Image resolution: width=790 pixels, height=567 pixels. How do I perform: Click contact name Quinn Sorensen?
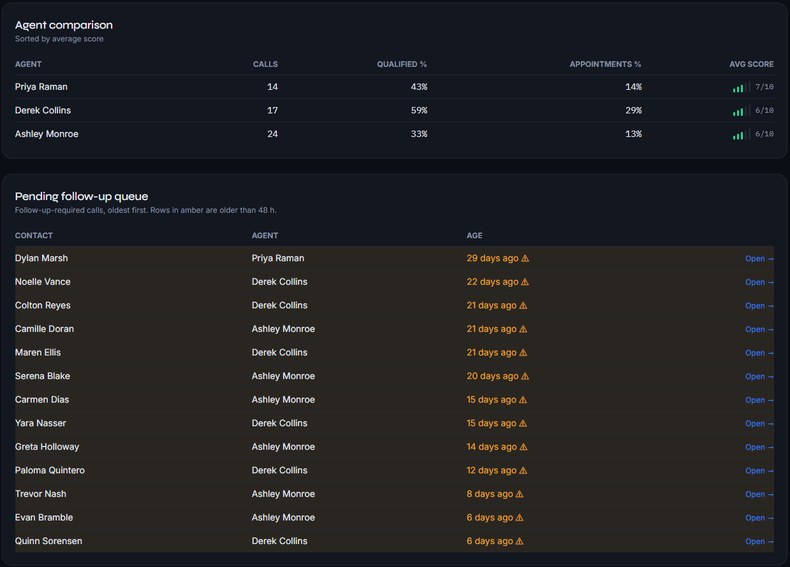tap(48, 541)
